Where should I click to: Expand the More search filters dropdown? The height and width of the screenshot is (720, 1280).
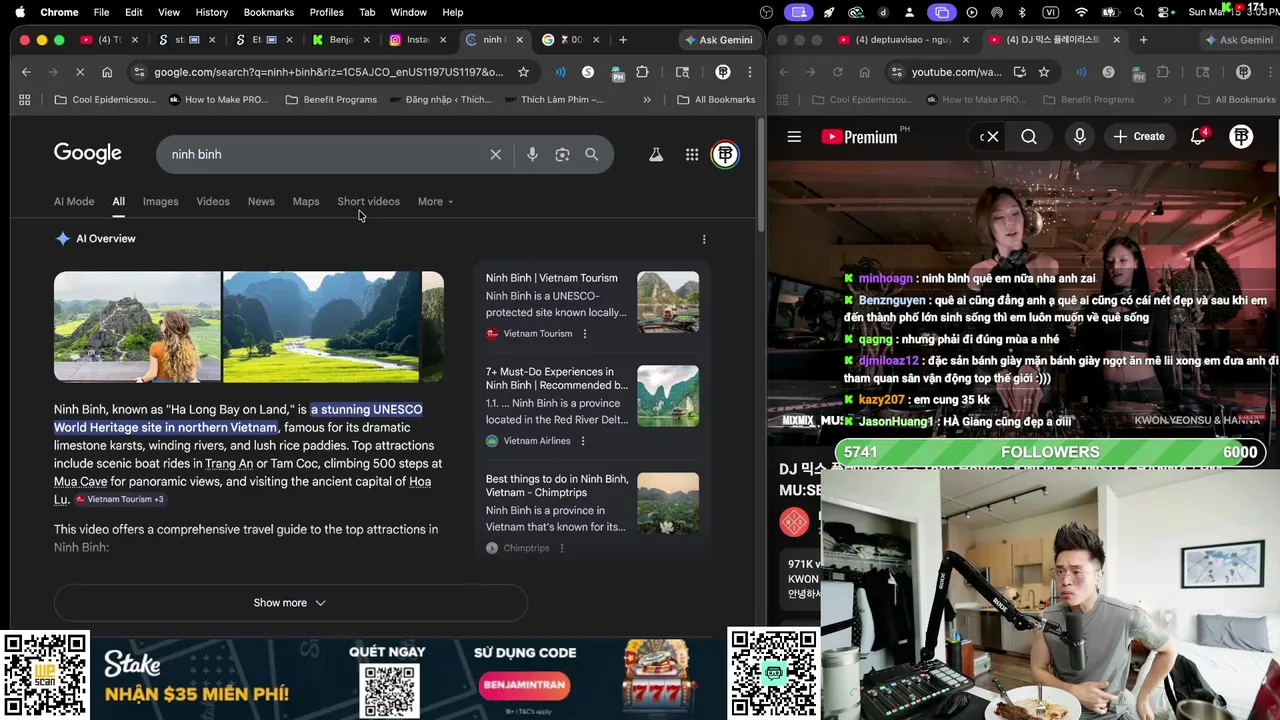435,201
